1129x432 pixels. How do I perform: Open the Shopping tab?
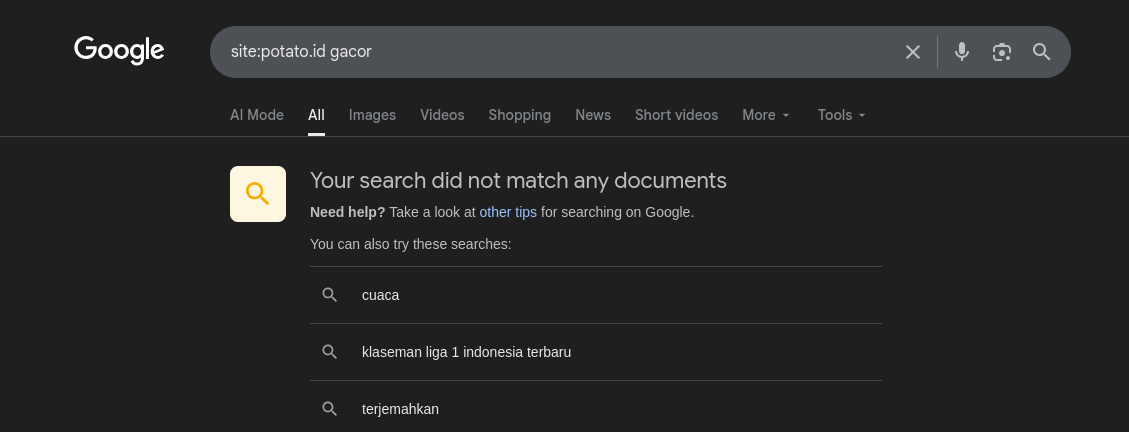point(519,115)
